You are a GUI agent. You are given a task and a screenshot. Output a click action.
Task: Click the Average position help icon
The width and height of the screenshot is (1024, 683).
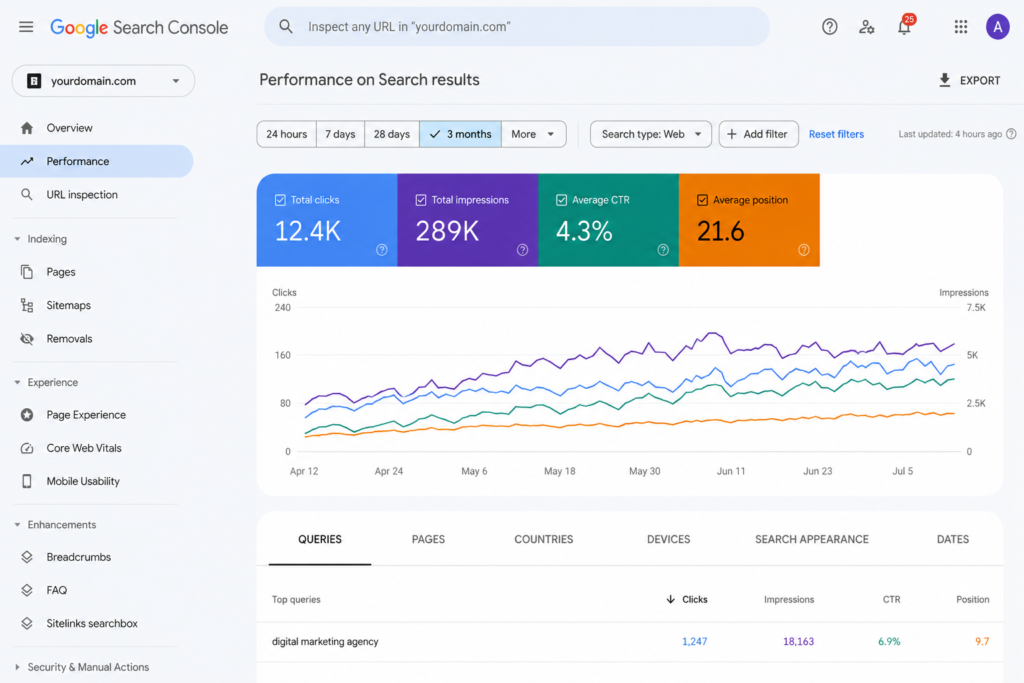(803, 250)
